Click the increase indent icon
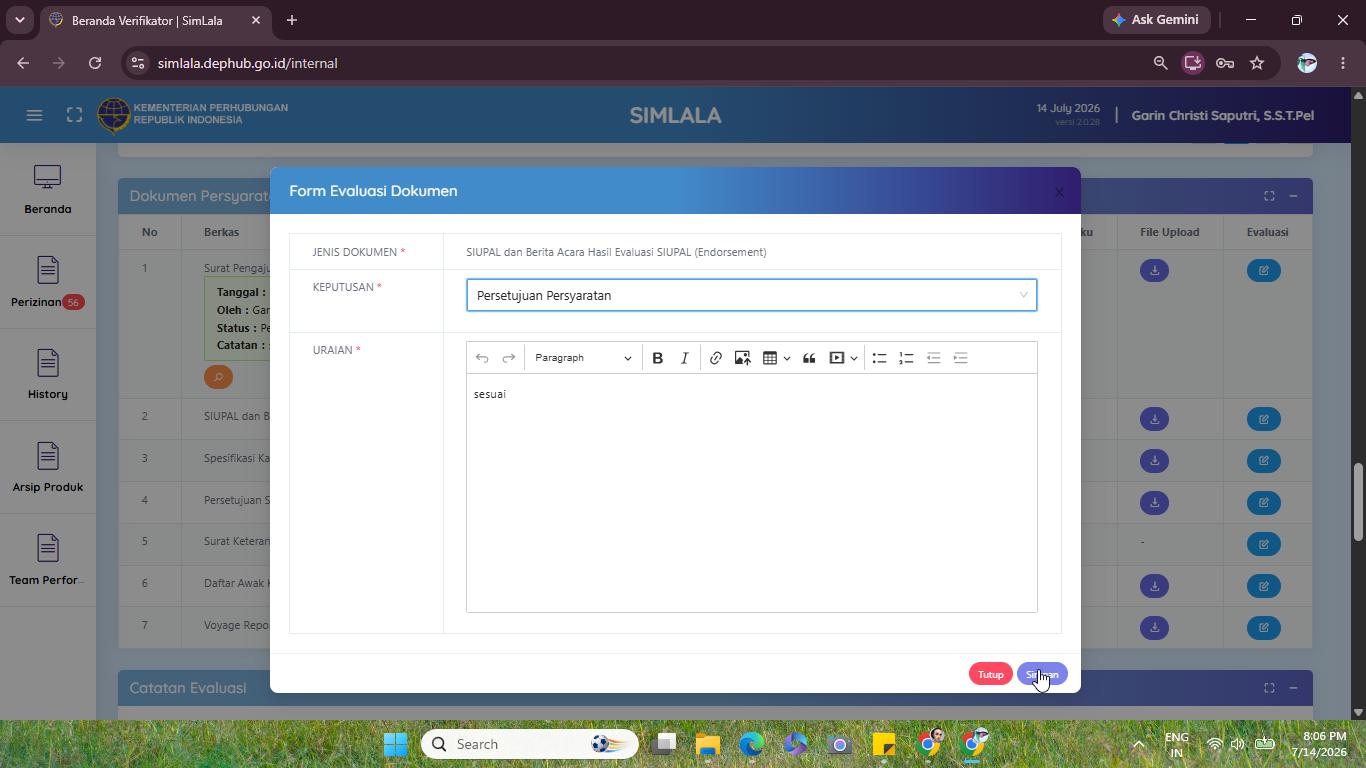The height and width of the screenshot is (768, 1366). tap(960, 358)
